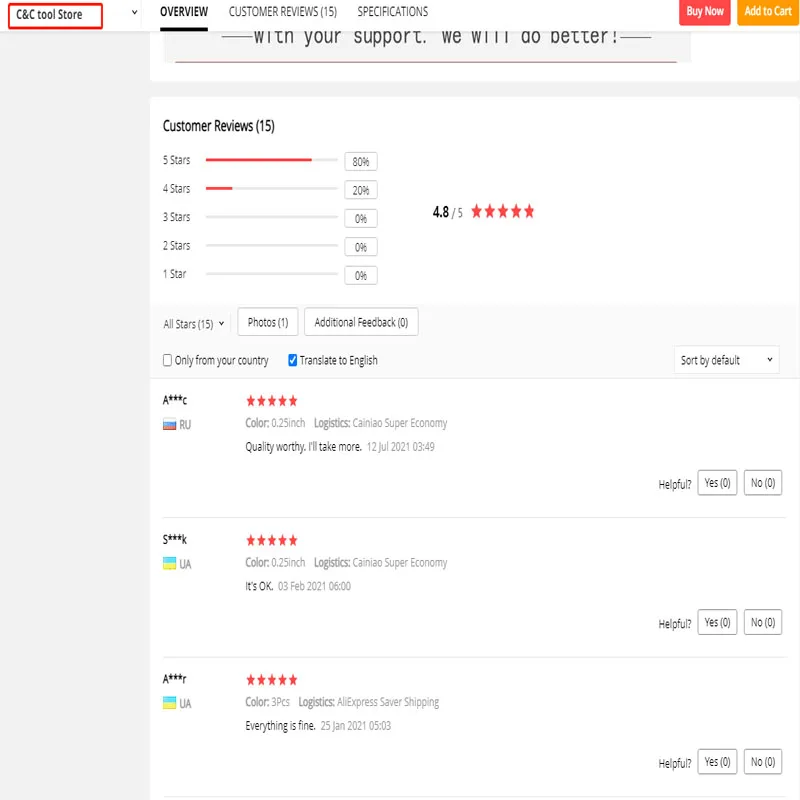Click the five-star rating on A***r's review
800x800 pixels.
point(272,680)
